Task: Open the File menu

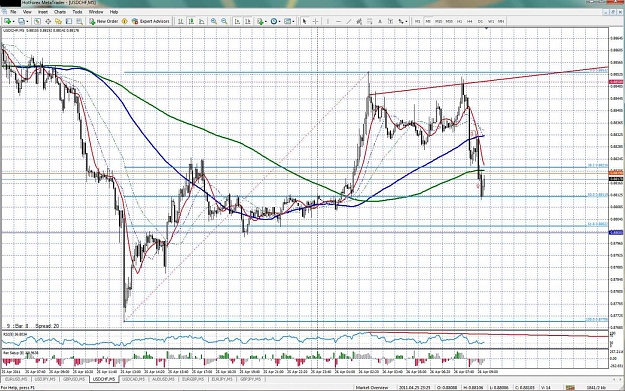Action: 13,12
